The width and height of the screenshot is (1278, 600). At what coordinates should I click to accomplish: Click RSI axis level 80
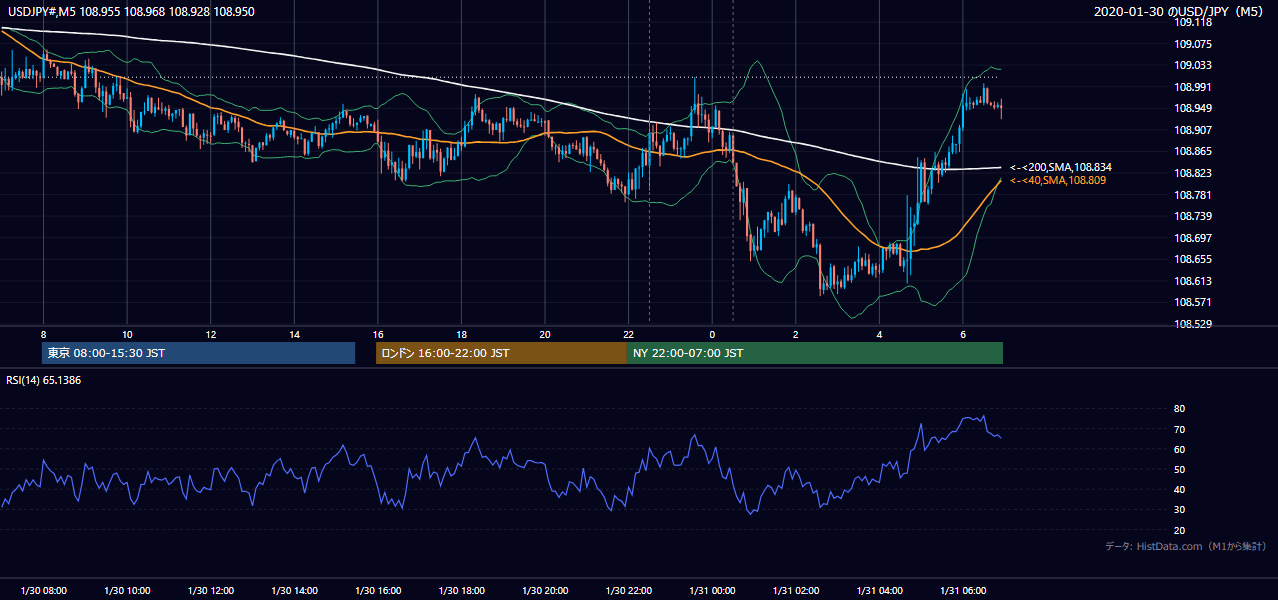[x=1179, y=409]
